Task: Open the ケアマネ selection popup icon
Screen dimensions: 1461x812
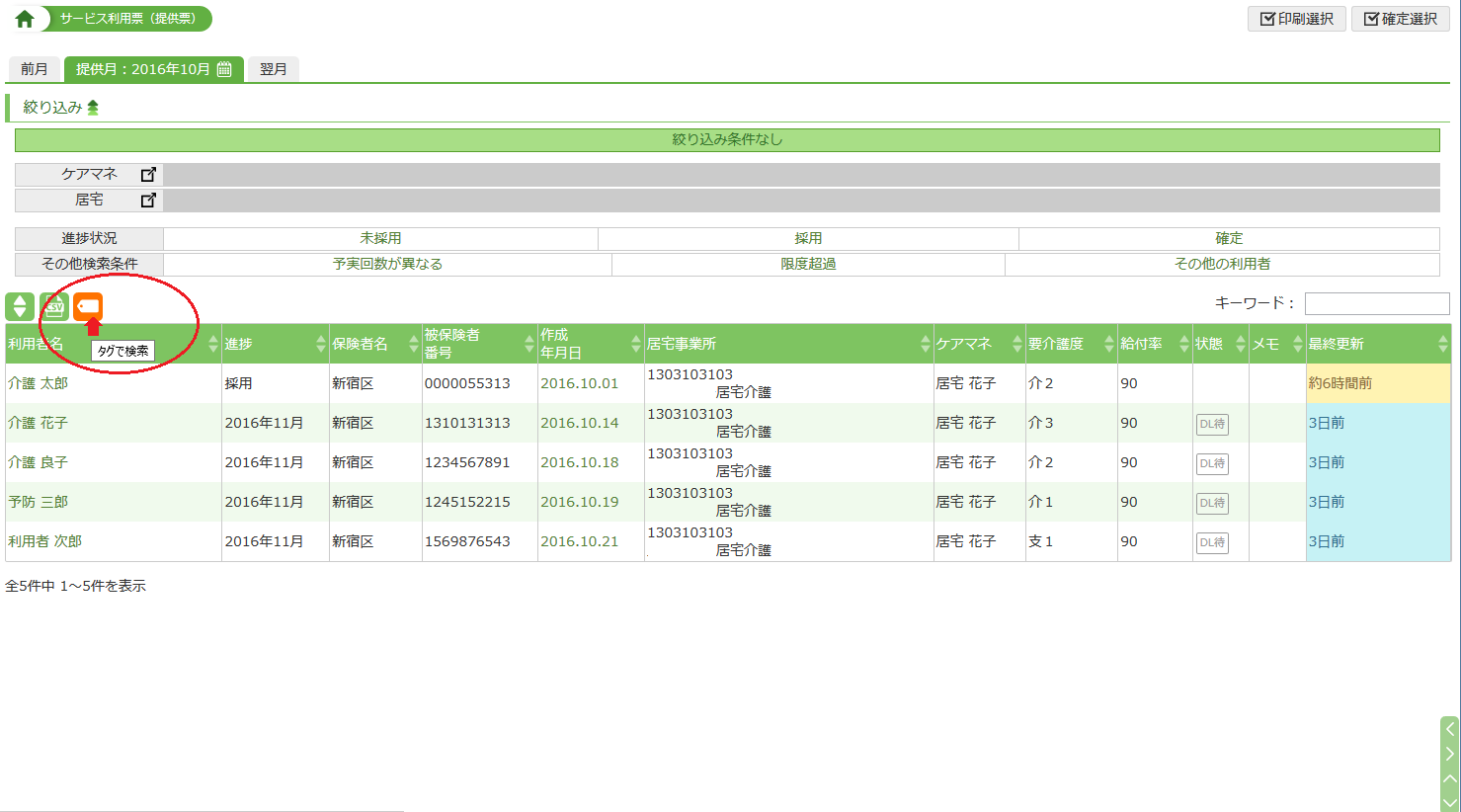Action: pyautogui.click(x=148, y=175)
